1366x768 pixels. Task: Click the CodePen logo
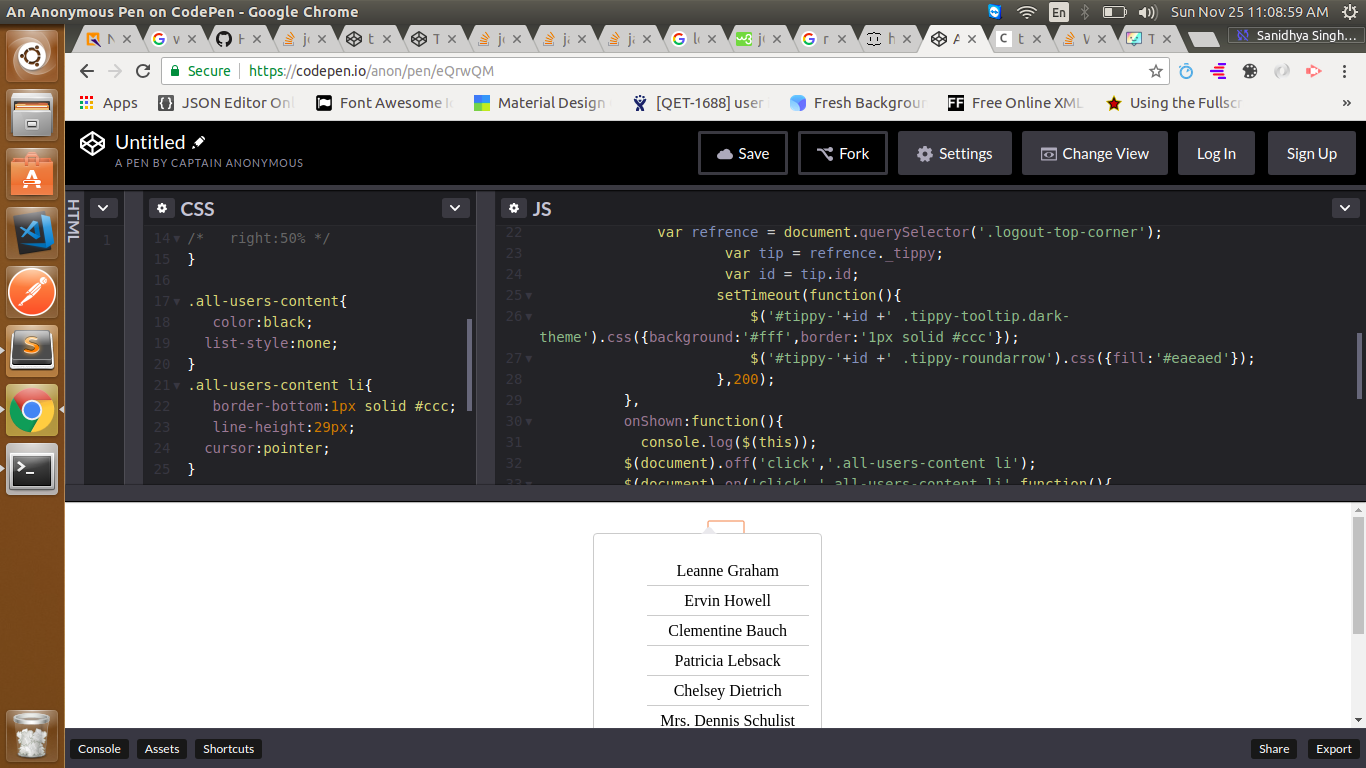tap(93, 144)
